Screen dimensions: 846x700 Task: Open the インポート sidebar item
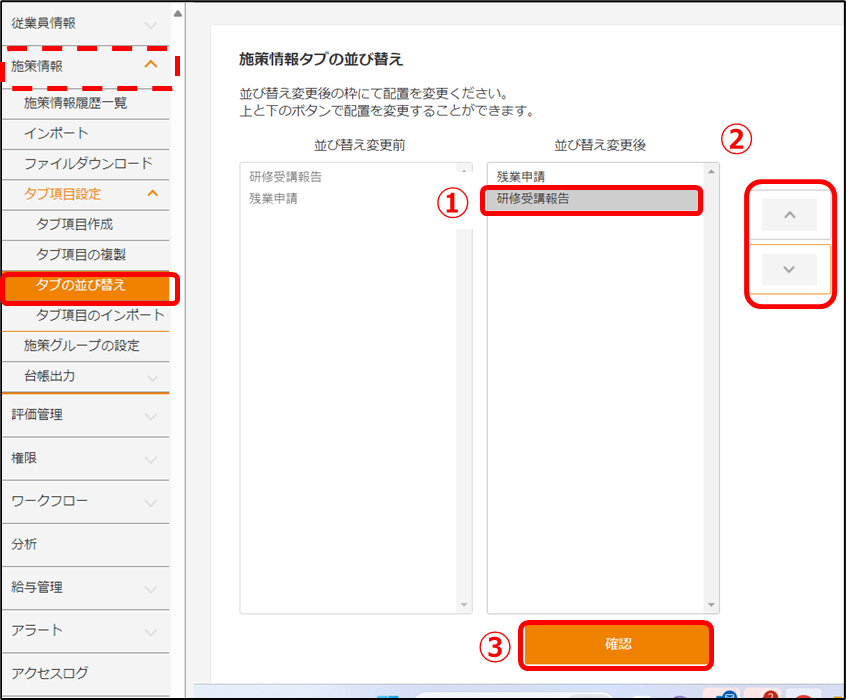pyautogui.click(x=57, y=133)
